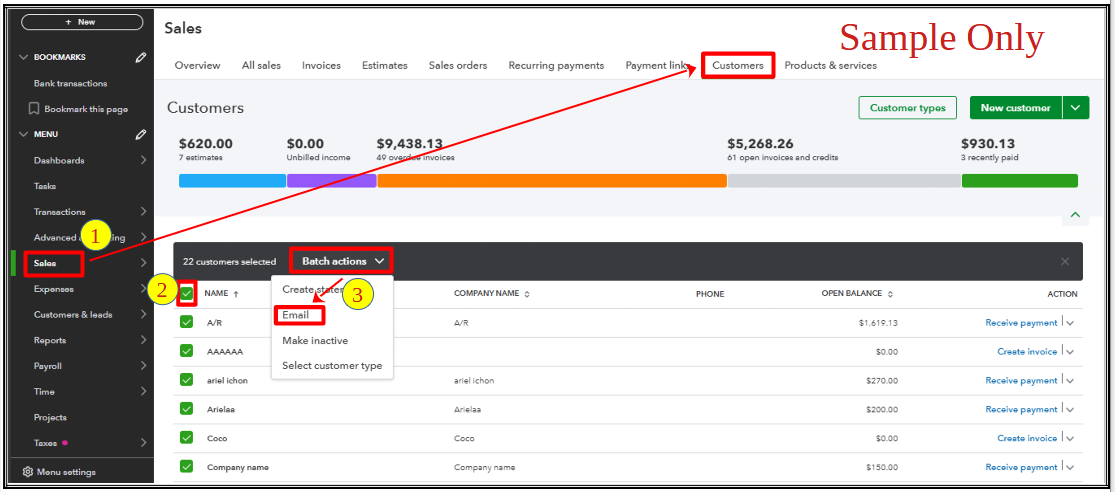Uncheck the Arielaa customer checkbox
This screenshot has width=1115, height=492.
(186, 409)
